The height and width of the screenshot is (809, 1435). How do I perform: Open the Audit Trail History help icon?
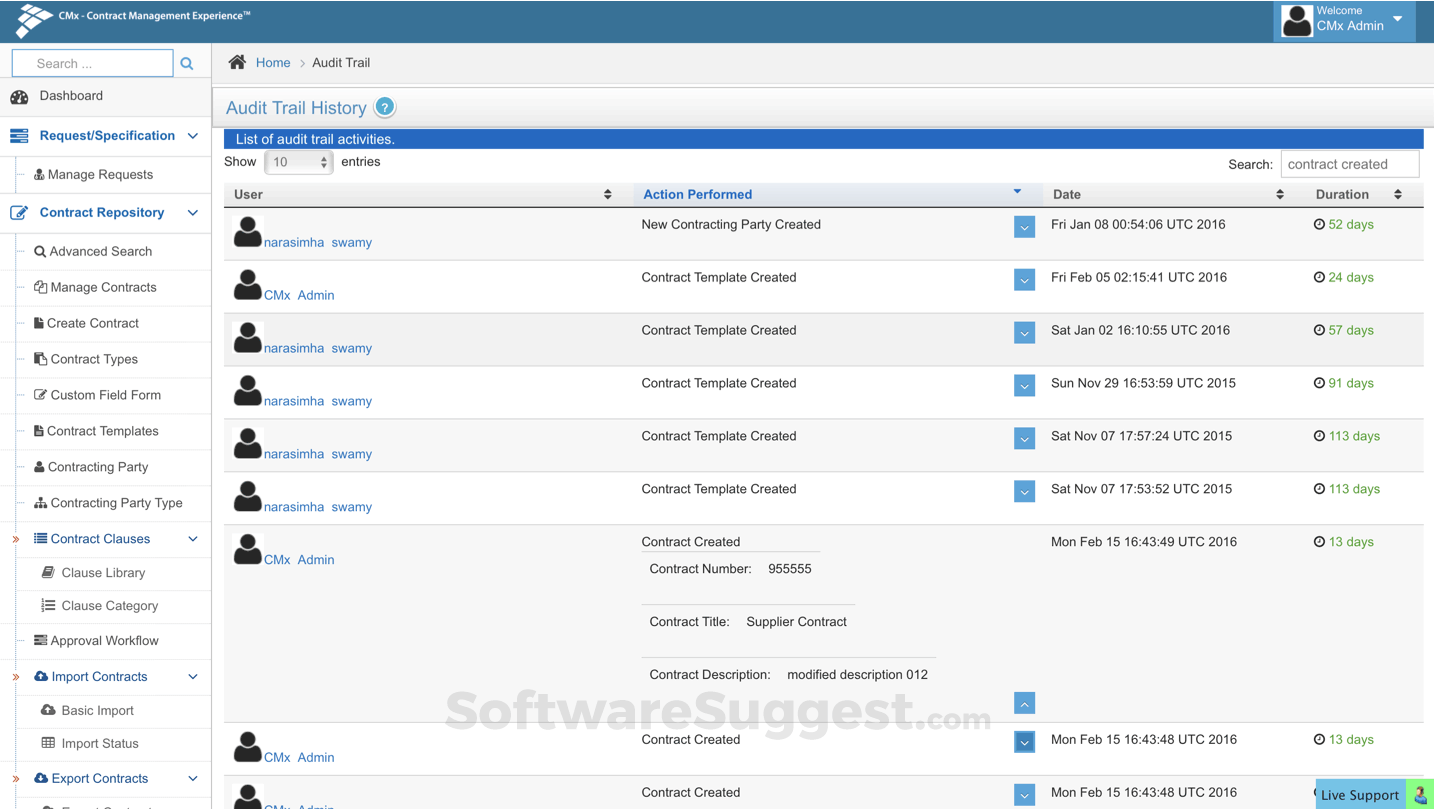(x=384, y=107)
